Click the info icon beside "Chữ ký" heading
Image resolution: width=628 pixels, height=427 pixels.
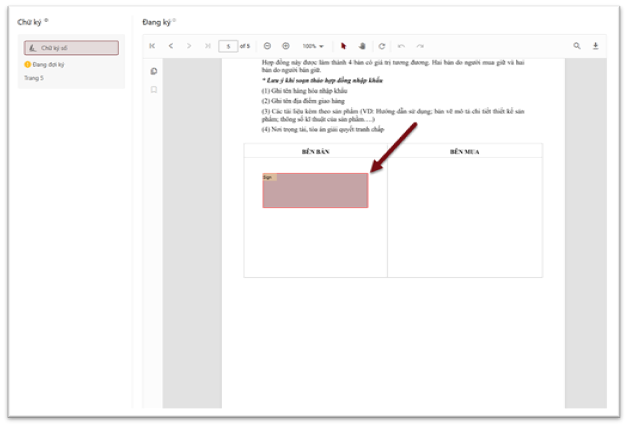pyautogui.click(x=46, y=20)
